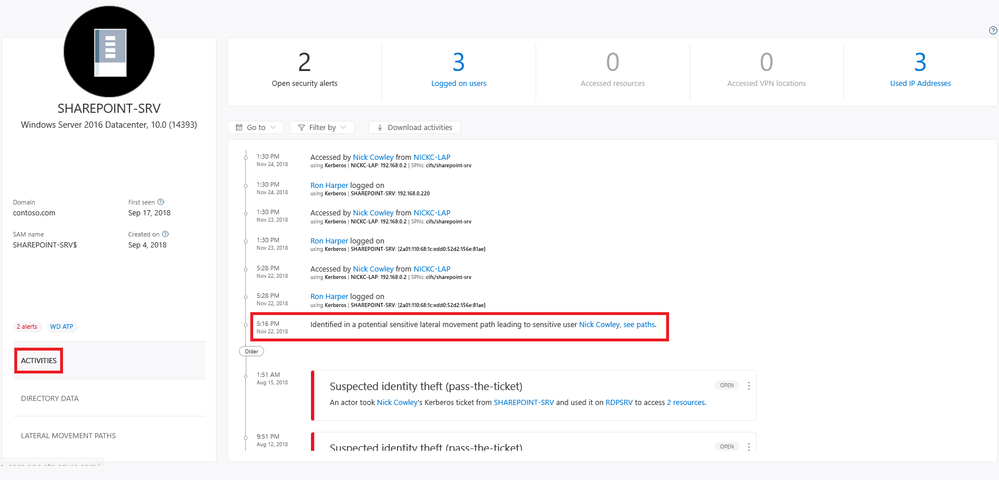The image size is (999, 480).
Task: Click Nick Cowley link in Nov 24 activity
Action: coord(373,157)
